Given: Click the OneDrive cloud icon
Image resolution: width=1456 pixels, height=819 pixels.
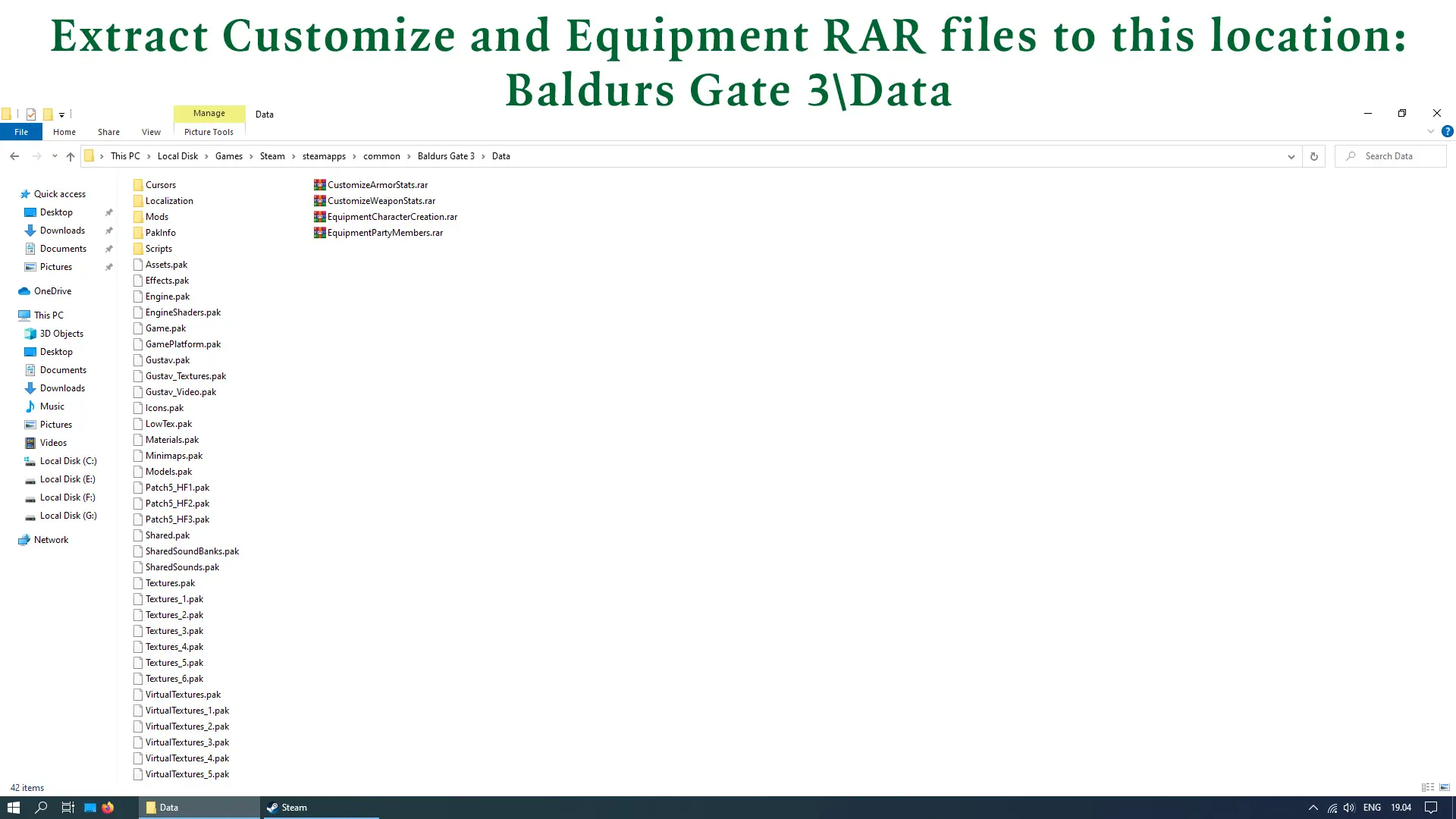Looking at the screenshot, I should (x=24, y=291).
